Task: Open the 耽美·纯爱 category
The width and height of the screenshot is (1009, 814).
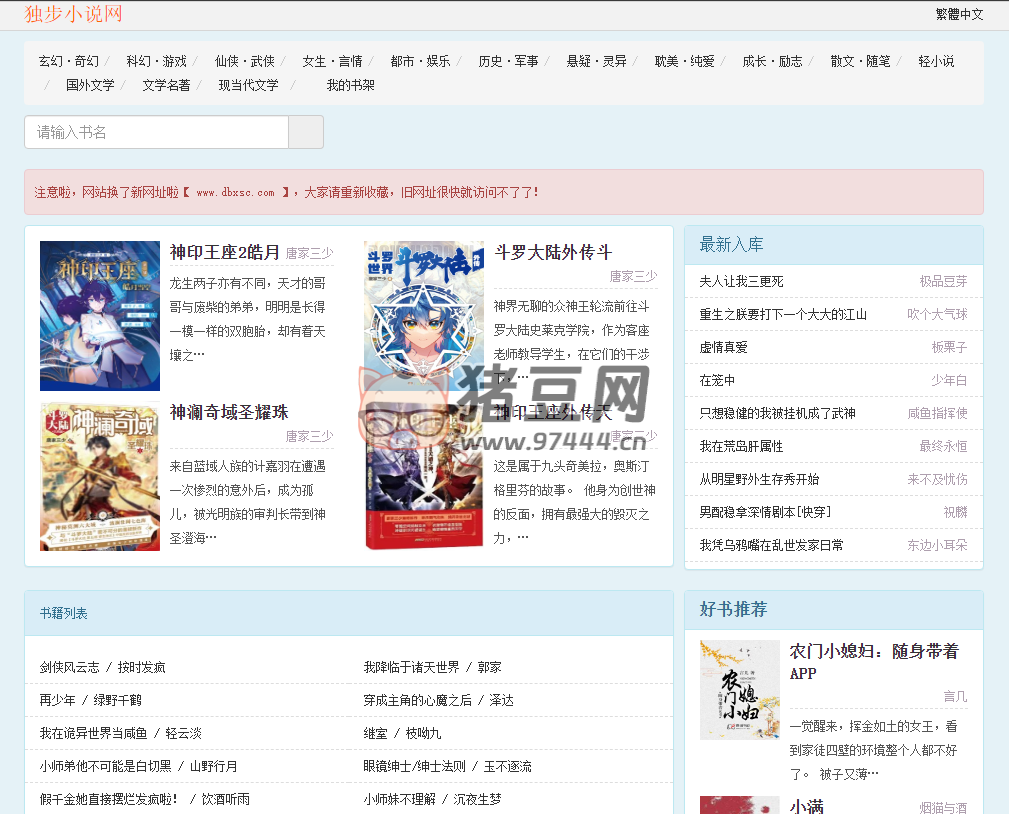Action: click(685, 61)
